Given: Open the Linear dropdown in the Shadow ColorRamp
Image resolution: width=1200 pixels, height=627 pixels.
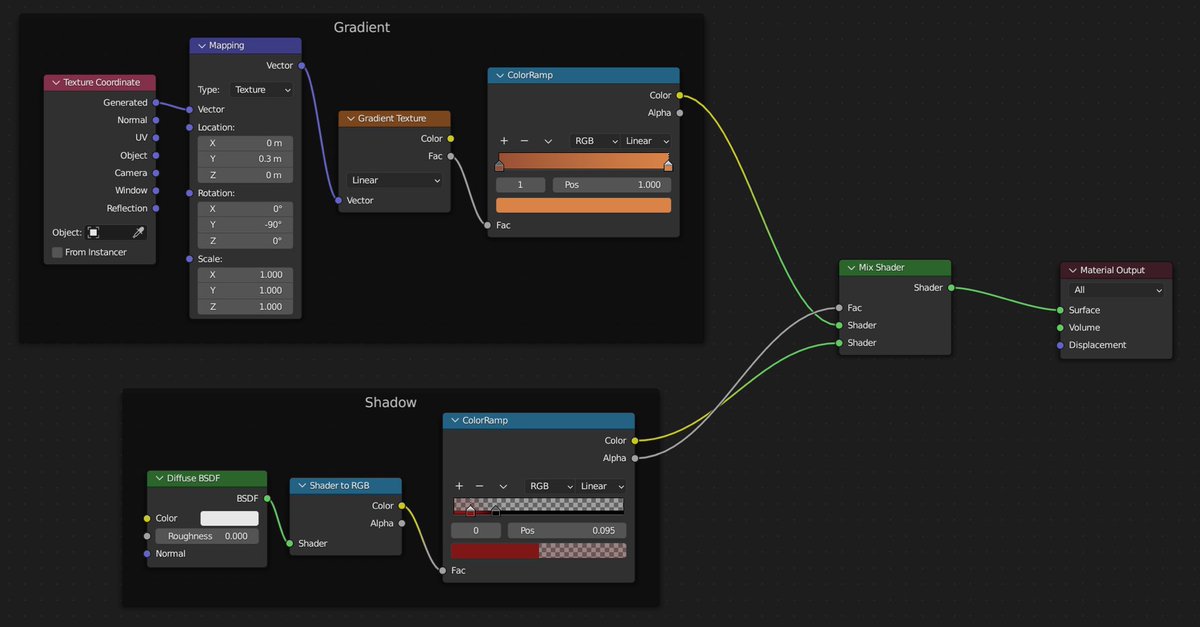Looking at the screenshot, I should pos(600,486).
